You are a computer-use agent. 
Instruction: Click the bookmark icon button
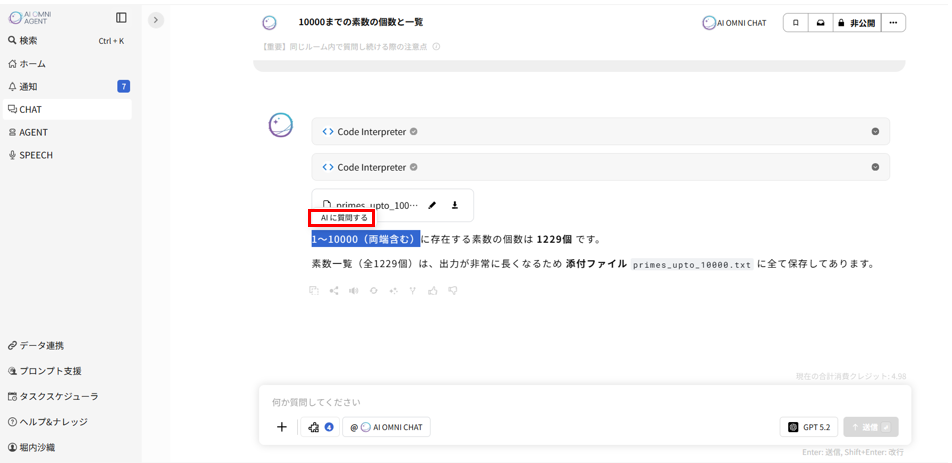coord(795,23)
